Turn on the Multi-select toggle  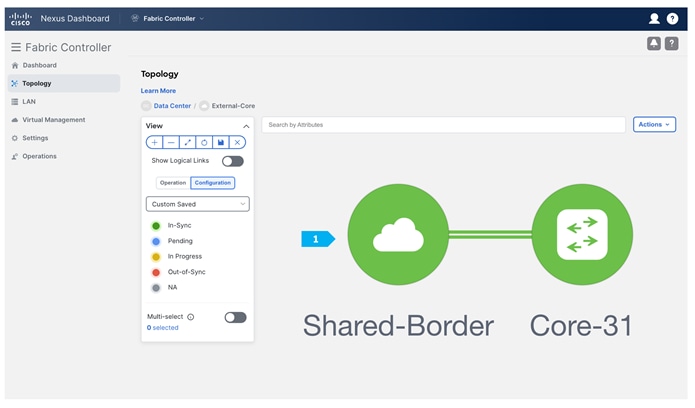pyautogui.click(x=235, y=317)
